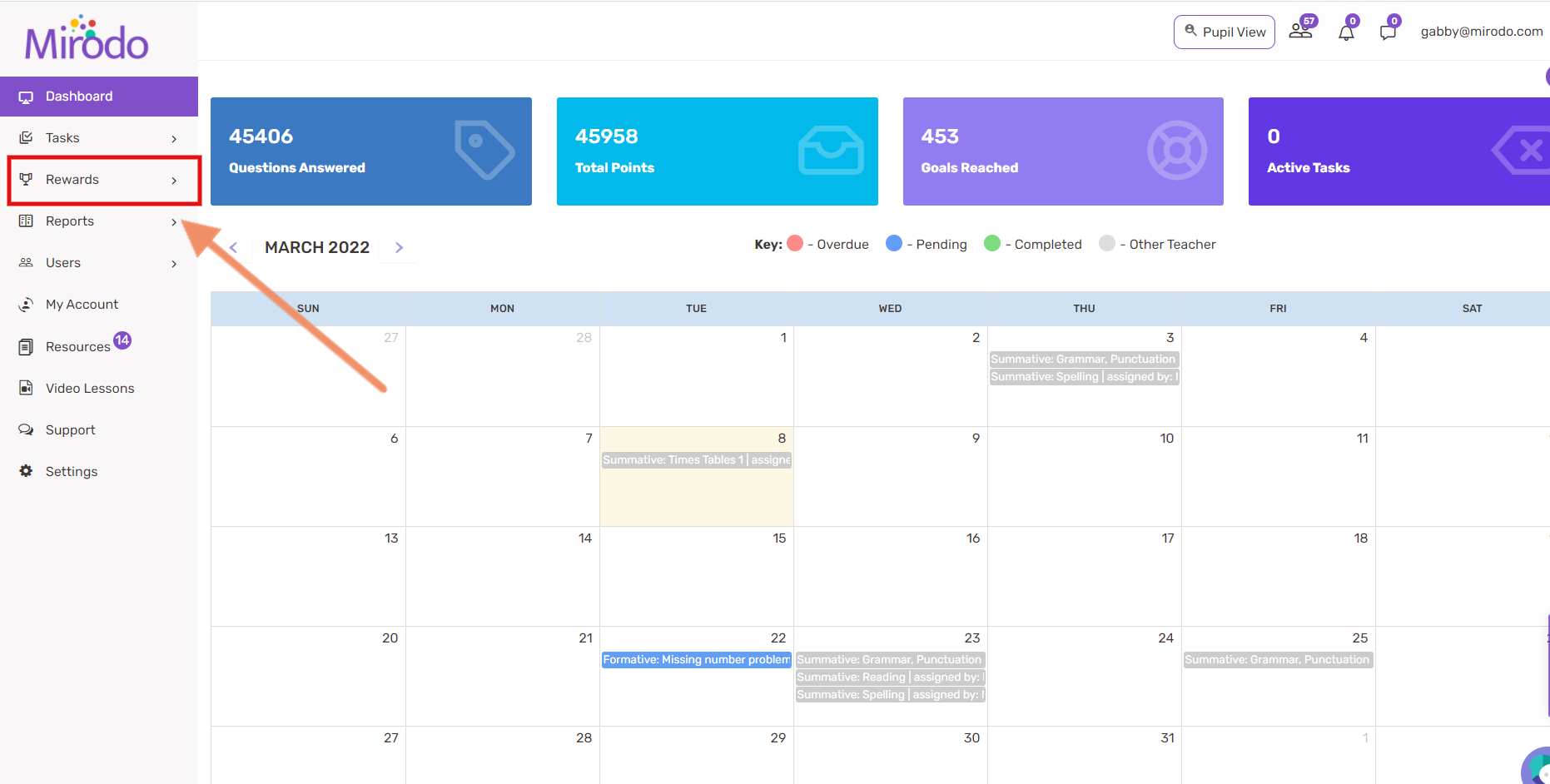
Task: Click the Video Lessons icon
Action: click(x=26, y=389)
